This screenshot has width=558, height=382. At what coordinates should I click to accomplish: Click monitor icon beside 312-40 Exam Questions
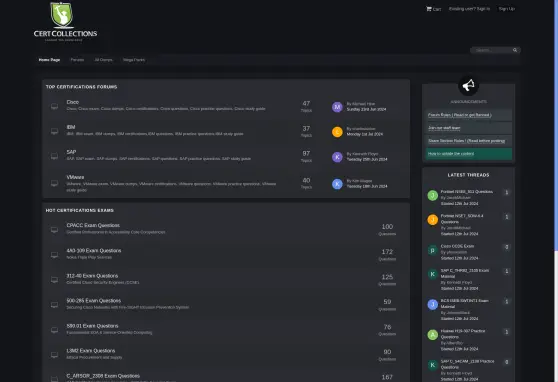click(54, 279)
